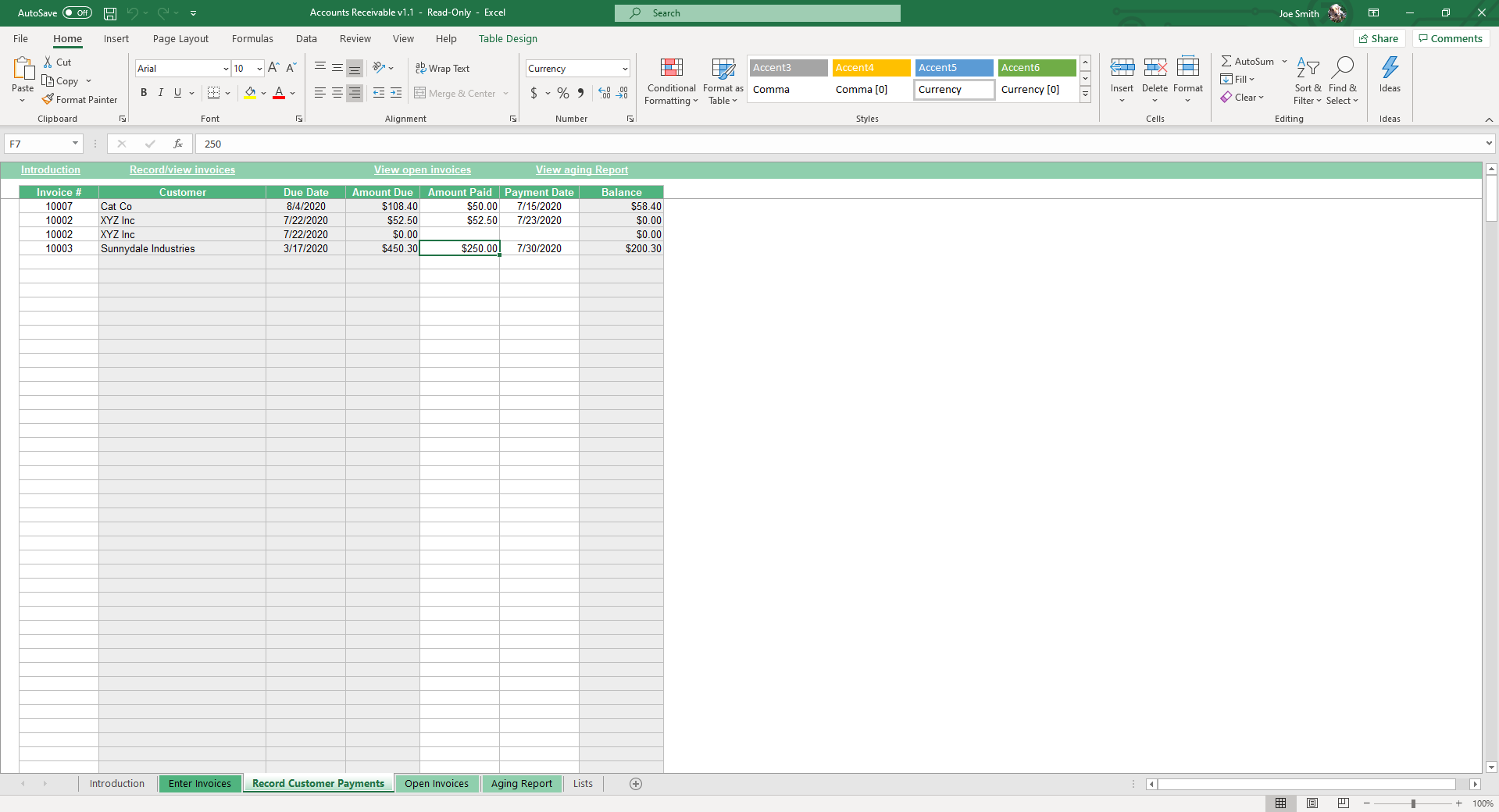Toggle align right for selected cell
This screenshot has height=812, width=1499.
coord(355,93)
